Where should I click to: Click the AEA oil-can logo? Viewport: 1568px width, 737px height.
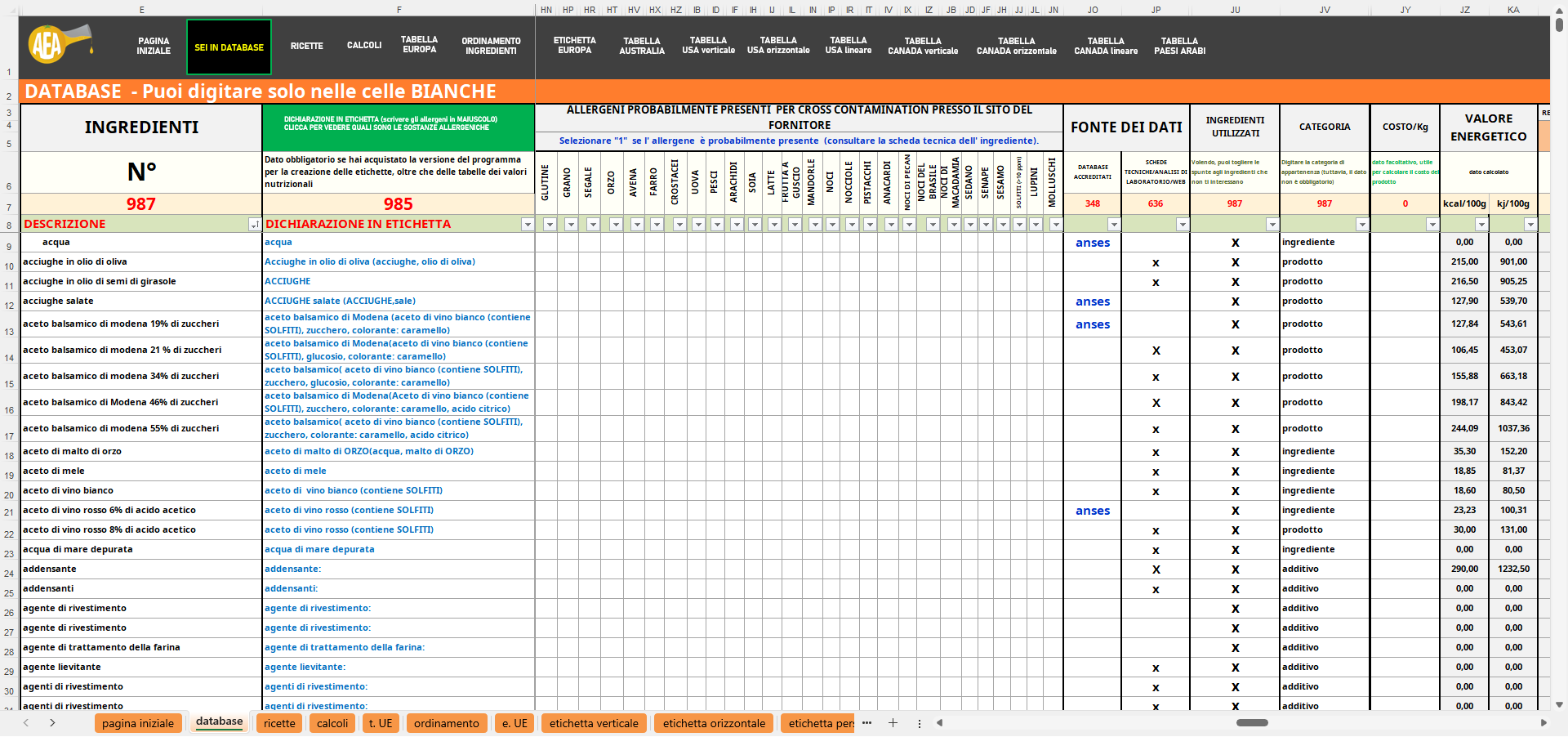click(61, 42)
